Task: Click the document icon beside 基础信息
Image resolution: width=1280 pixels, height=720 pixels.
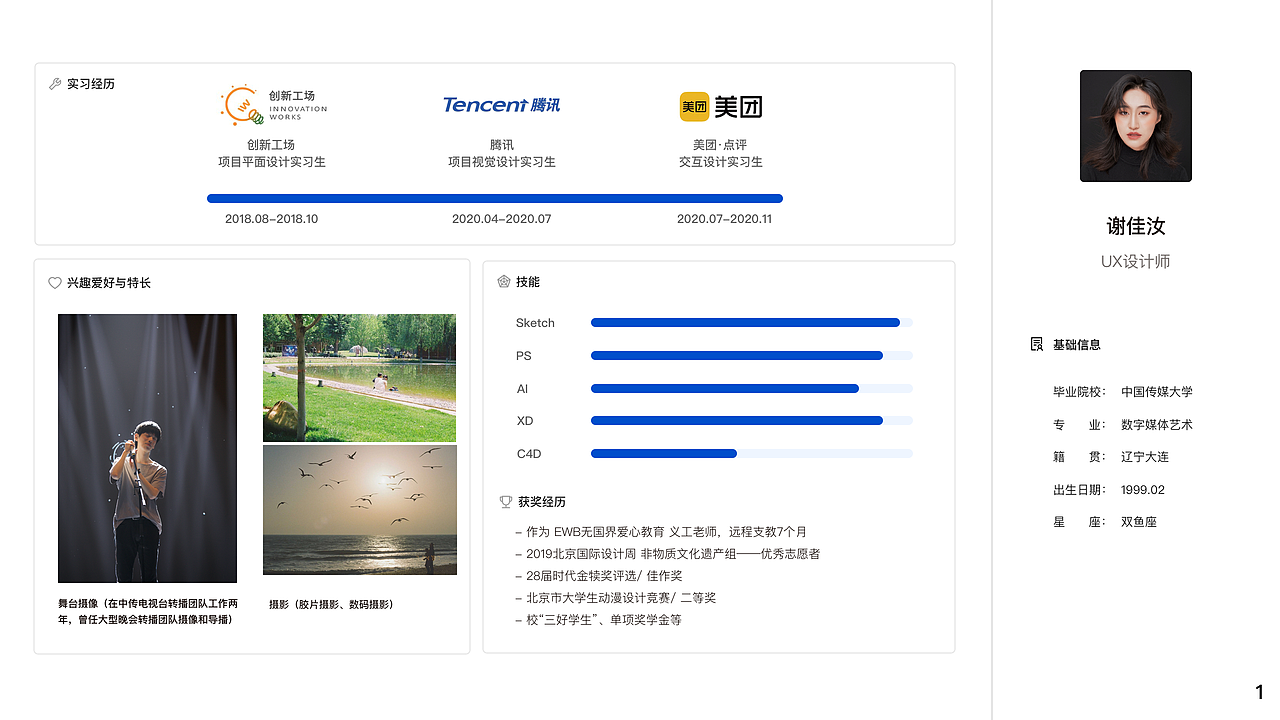Action: click(x=1037, y=344)
